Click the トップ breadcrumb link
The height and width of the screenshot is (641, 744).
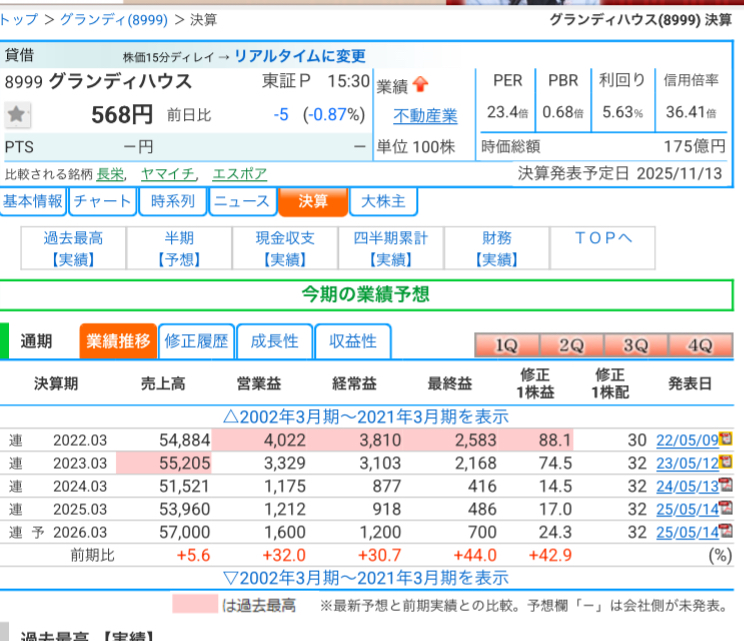pyautogui.click(x=19, y=19)
